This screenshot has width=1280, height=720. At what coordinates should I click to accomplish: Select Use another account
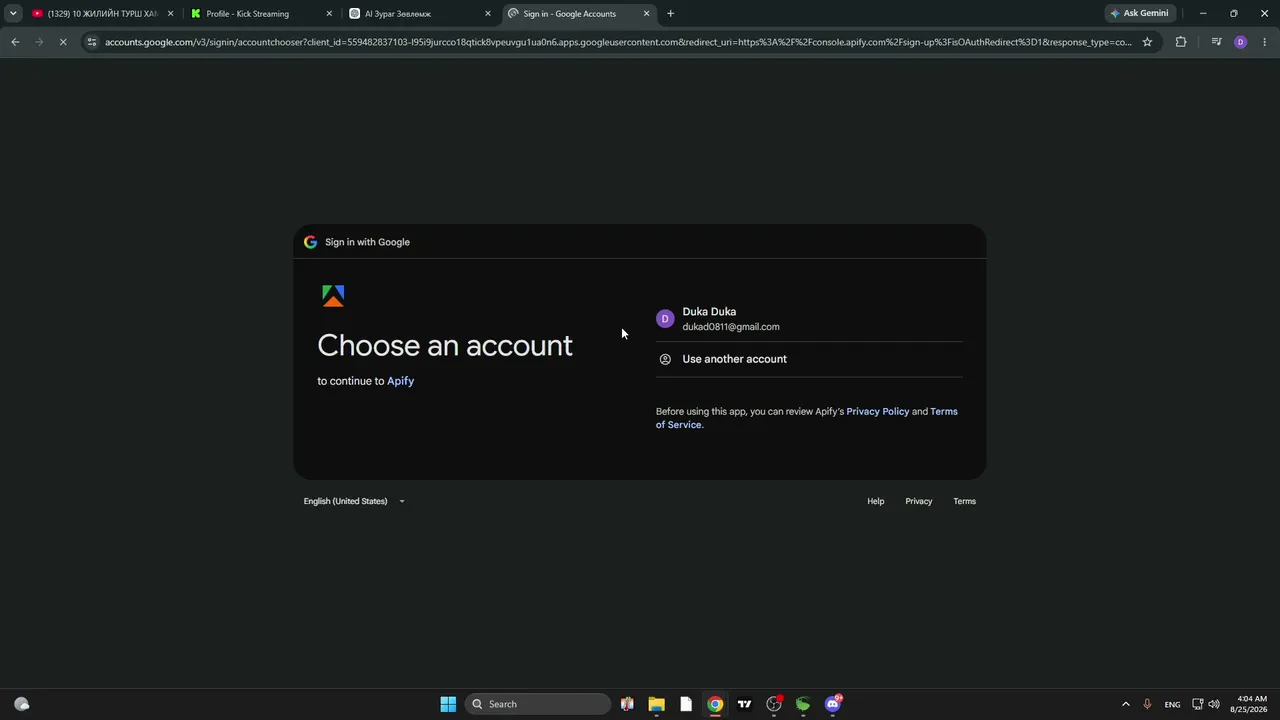point(809,359)
